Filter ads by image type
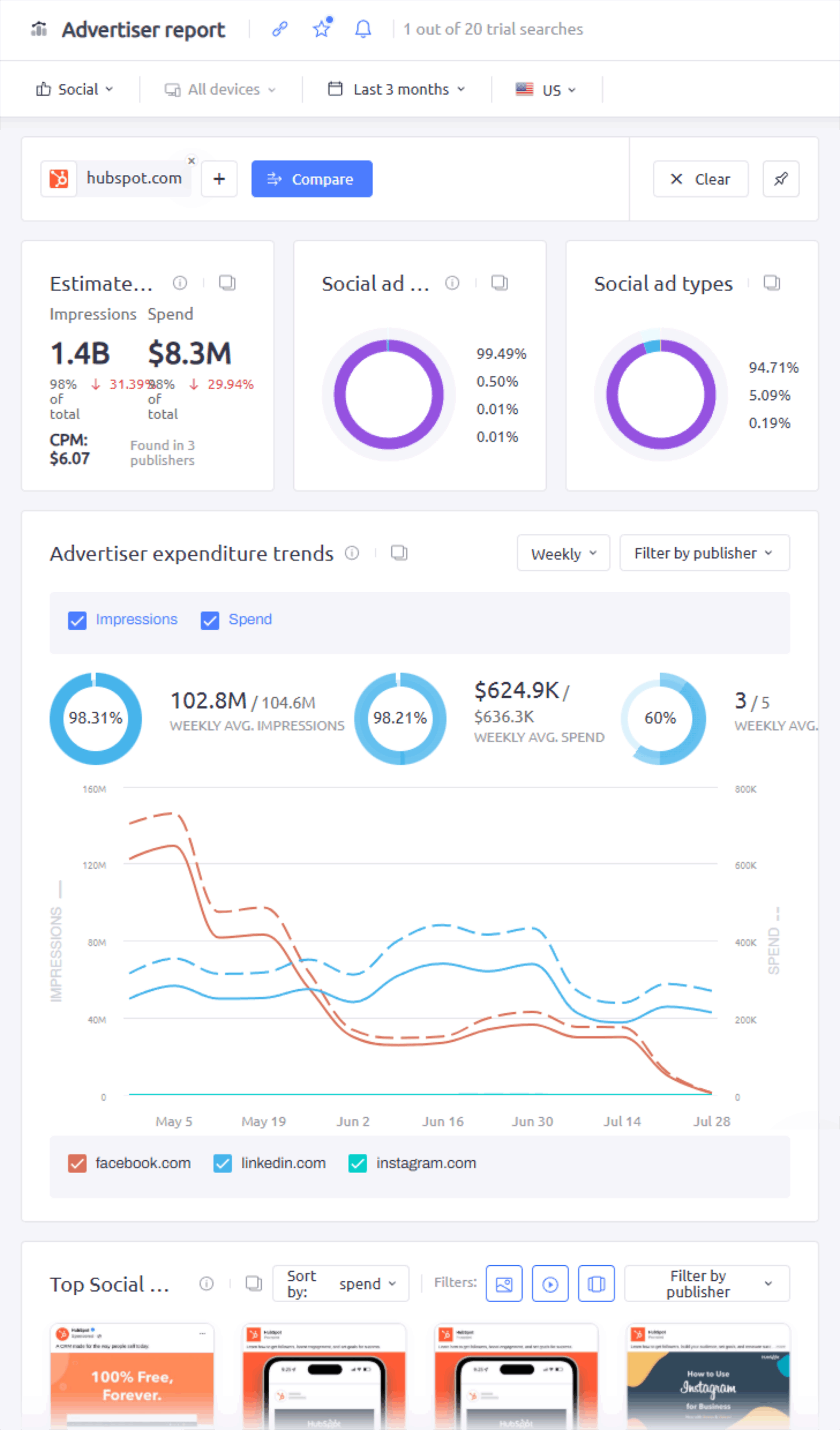This screenshot has height=1430, width=840. pos(504,1284)
